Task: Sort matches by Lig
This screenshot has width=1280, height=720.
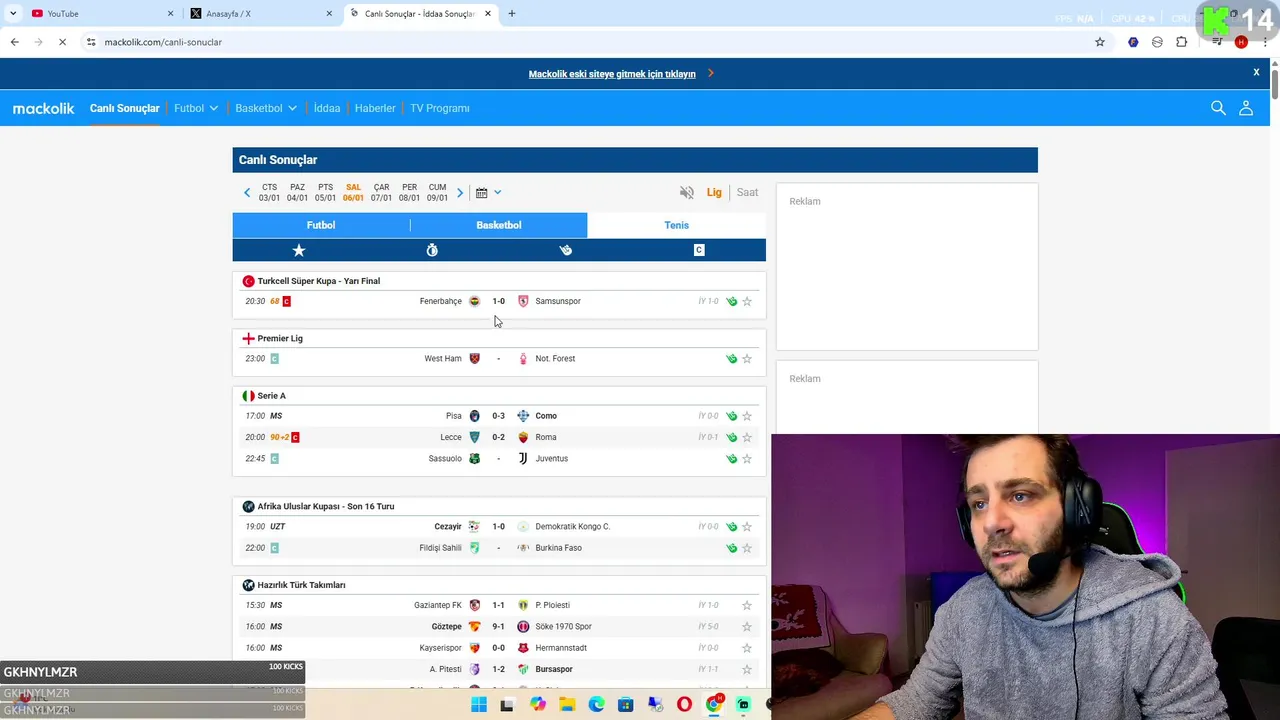Action: [714, 192]
